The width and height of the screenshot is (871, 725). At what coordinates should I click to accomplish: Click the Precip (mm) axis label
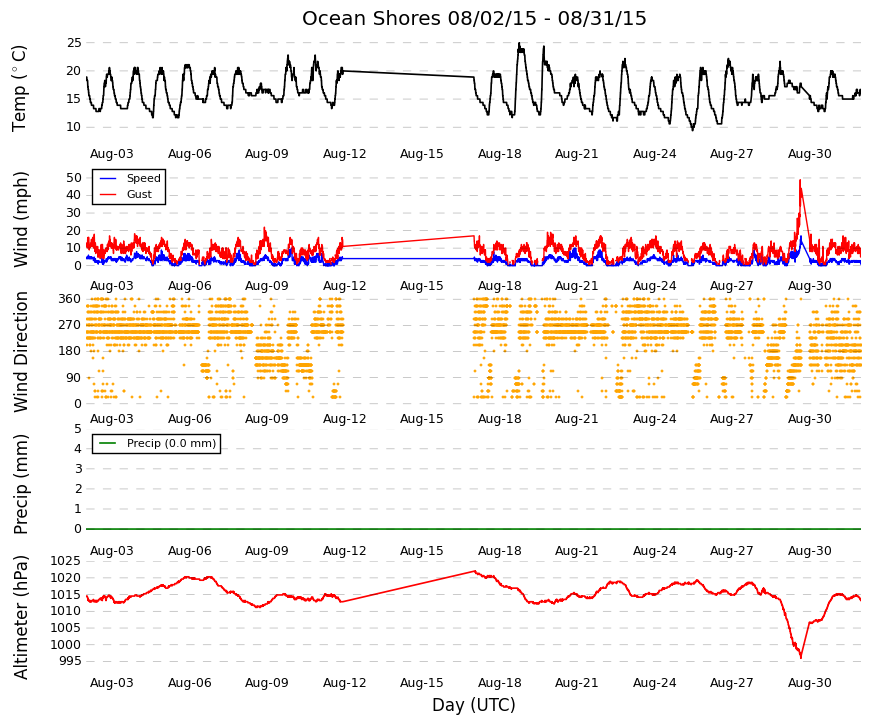coord(21,484)
